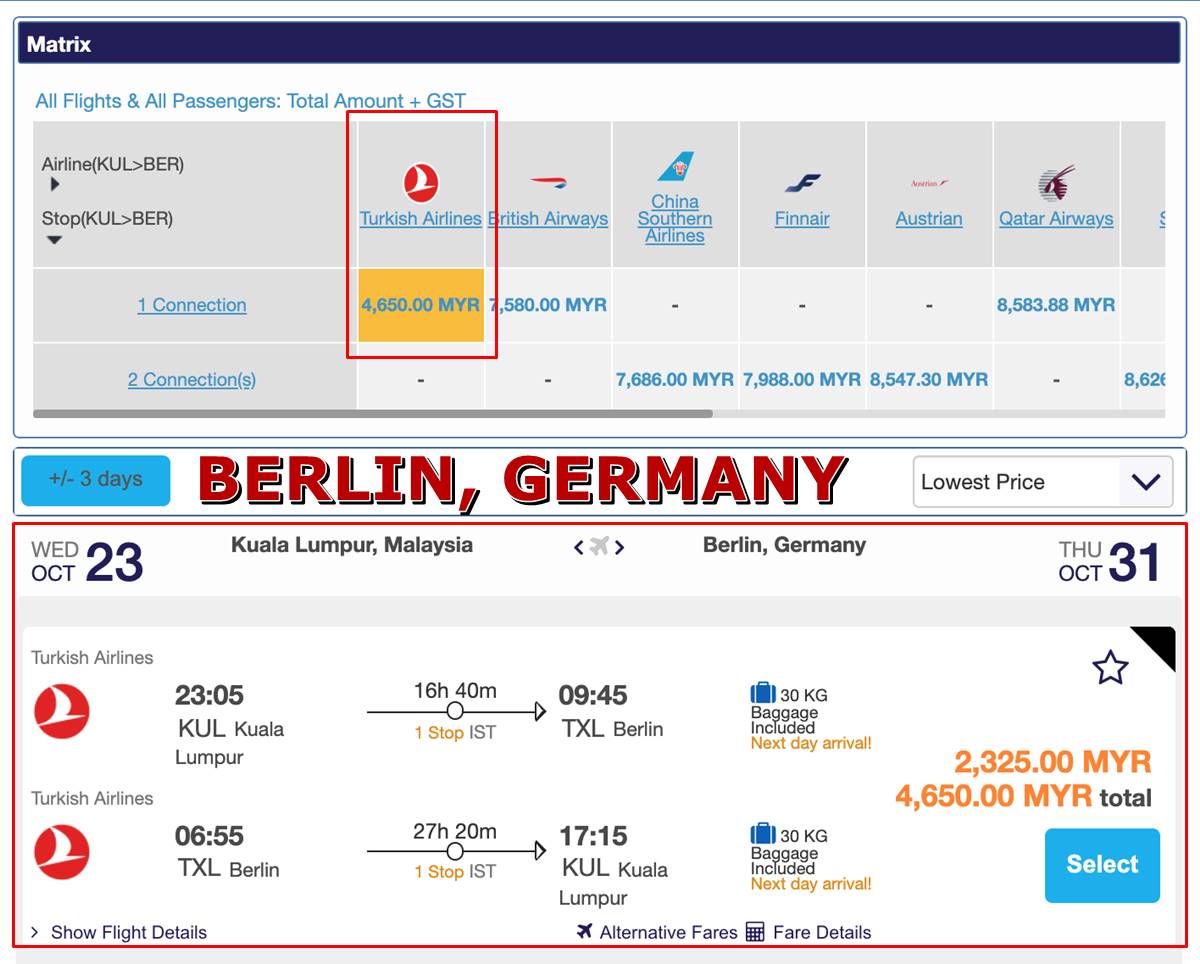Click the 1 Stop IST label on return flight
The image size is (1200, 964).
click(x=455, y=872)
